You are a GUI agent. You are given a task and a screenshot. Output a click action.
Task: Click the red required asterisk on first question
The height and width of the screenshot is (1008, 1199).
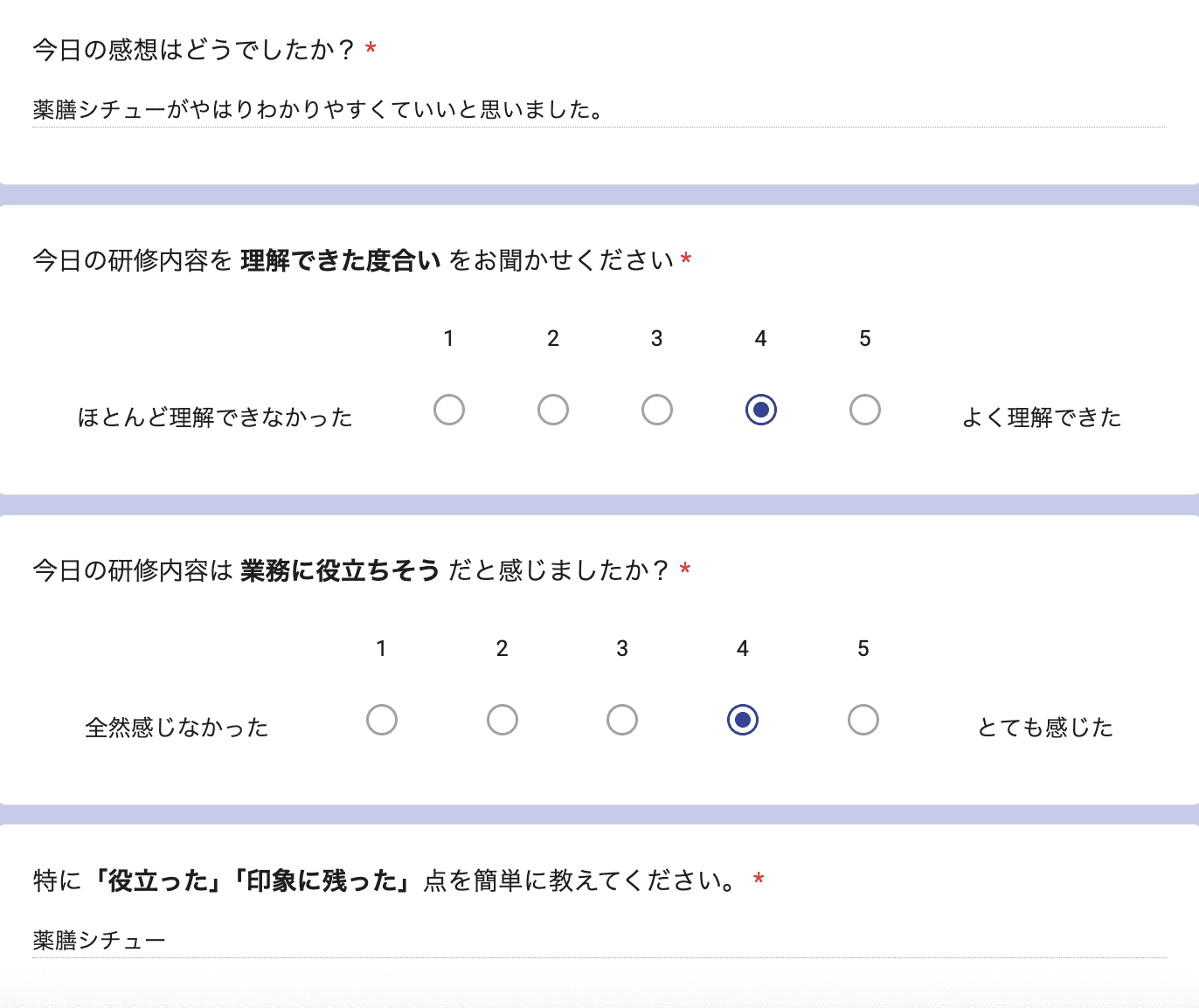(x=371, y=50)
